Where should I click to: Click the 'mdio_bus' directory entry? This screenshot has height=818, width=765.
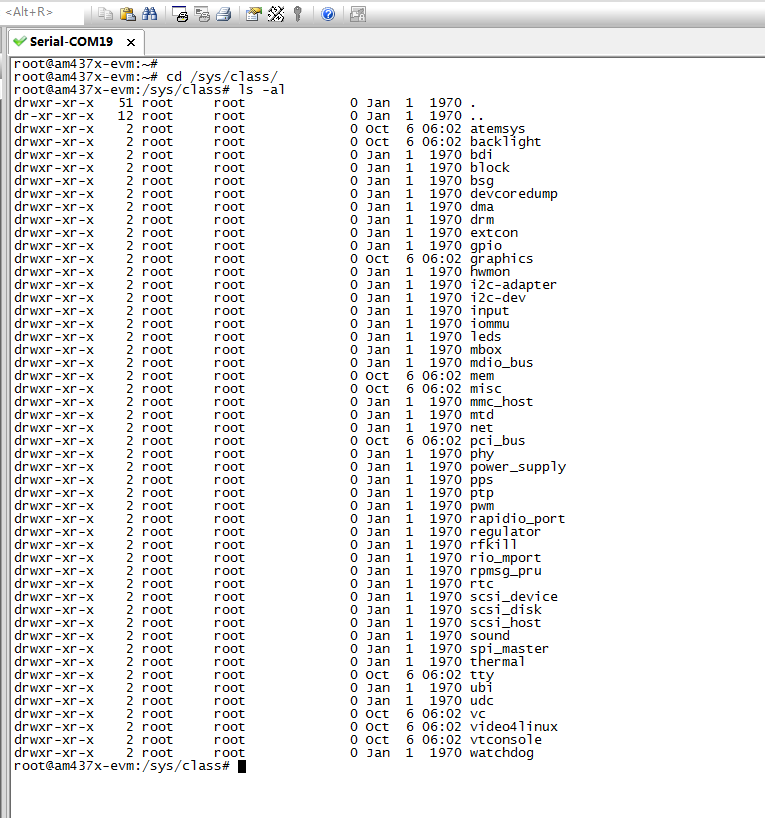click(501, 363)
